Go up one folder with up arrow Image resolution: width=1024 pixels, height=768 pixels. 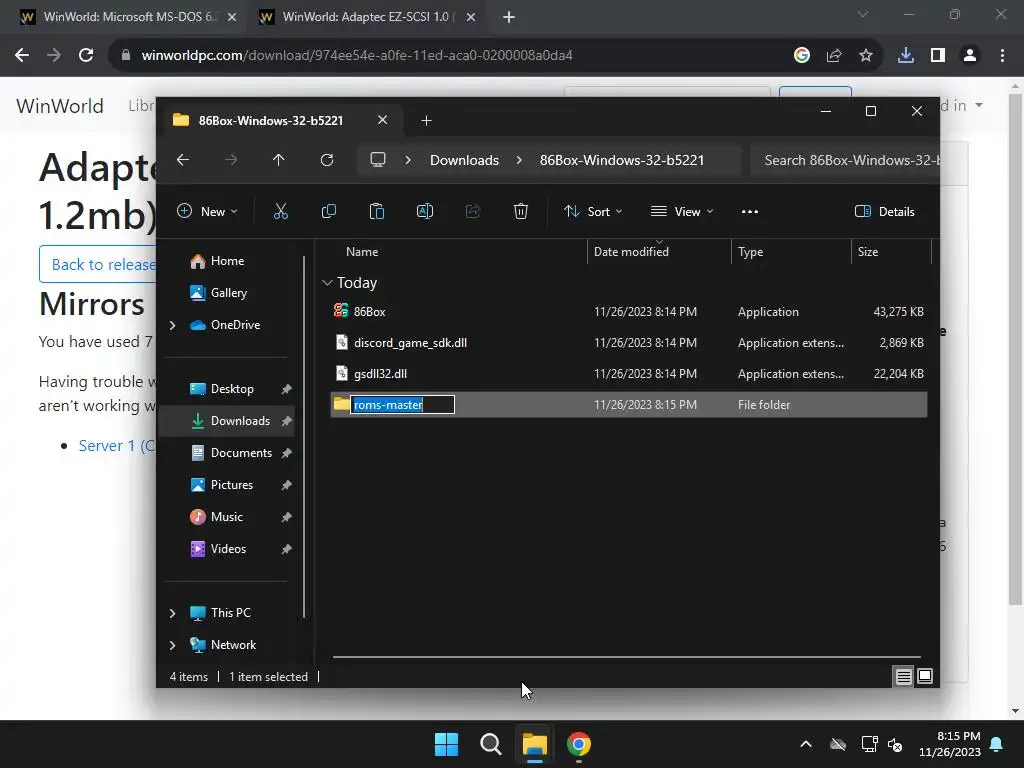279,160
